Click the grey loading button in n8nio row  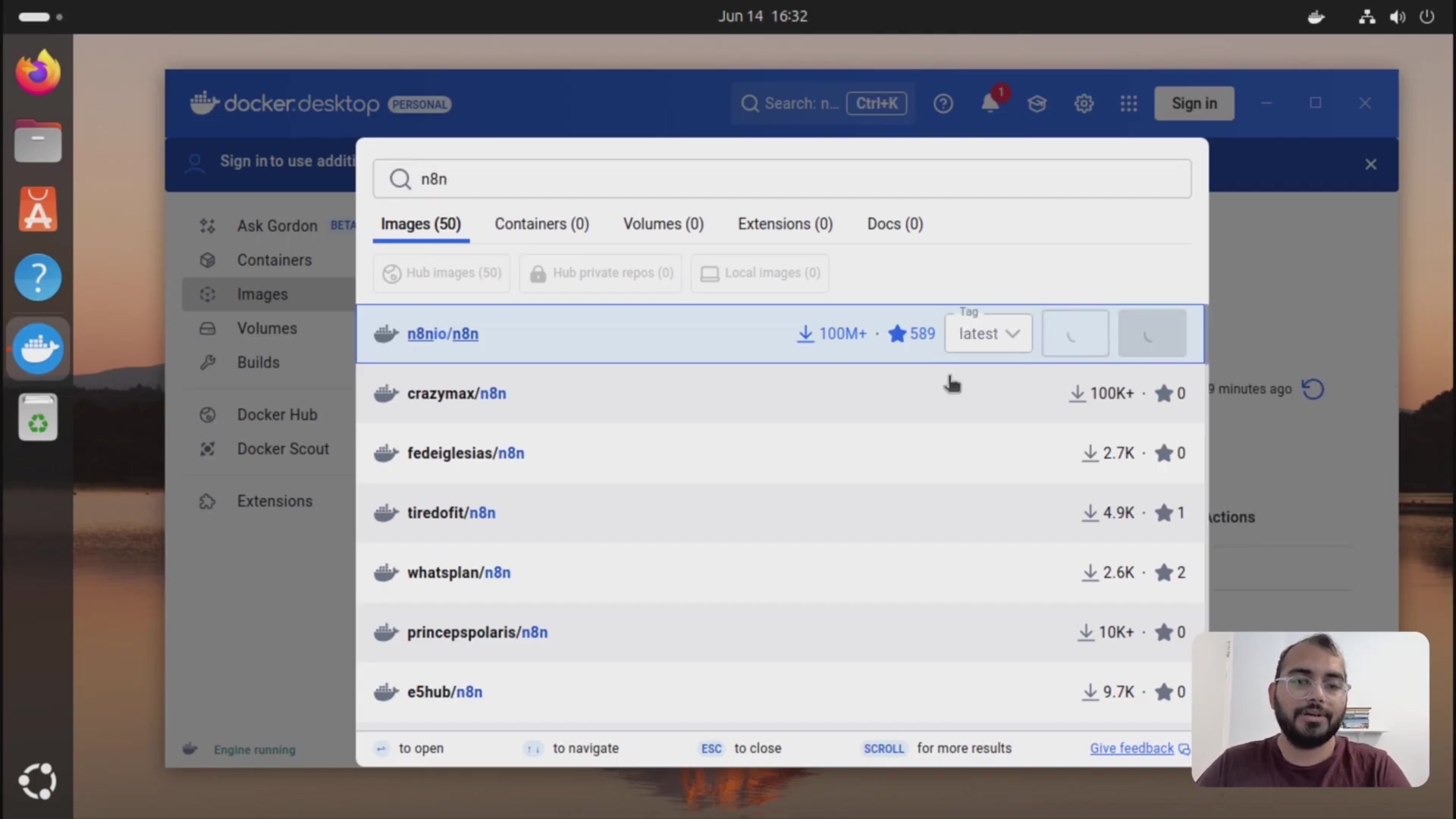coord(1152,334)
